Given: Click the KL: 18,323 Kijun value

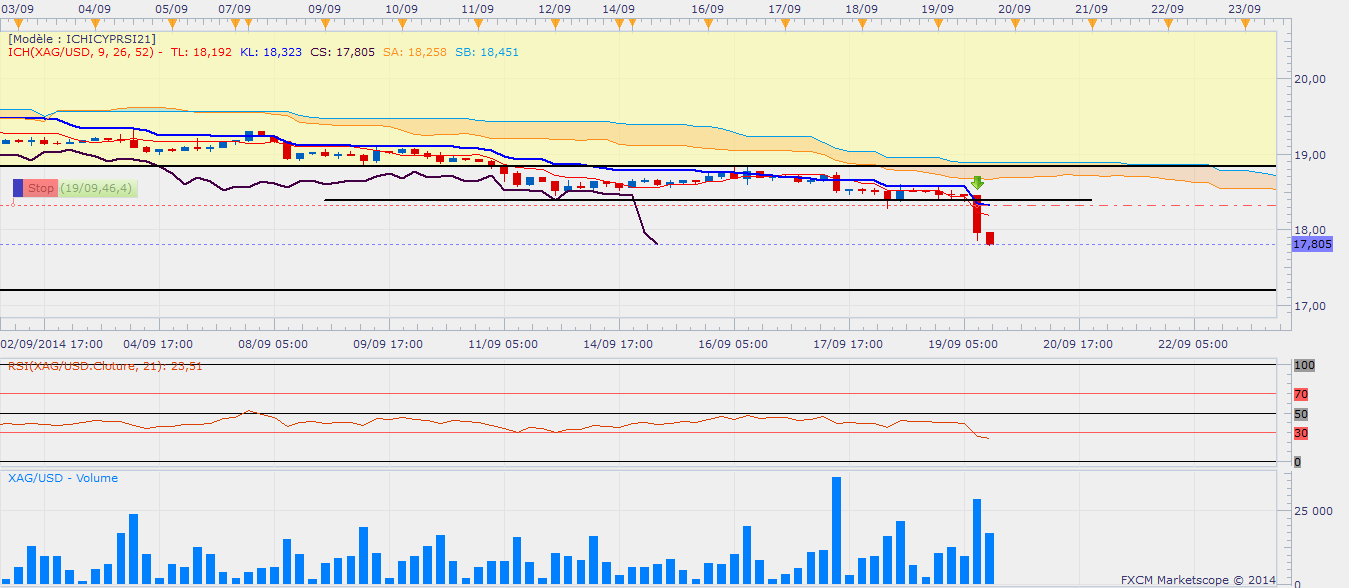Looking at the screenshot, I should 271,52.
